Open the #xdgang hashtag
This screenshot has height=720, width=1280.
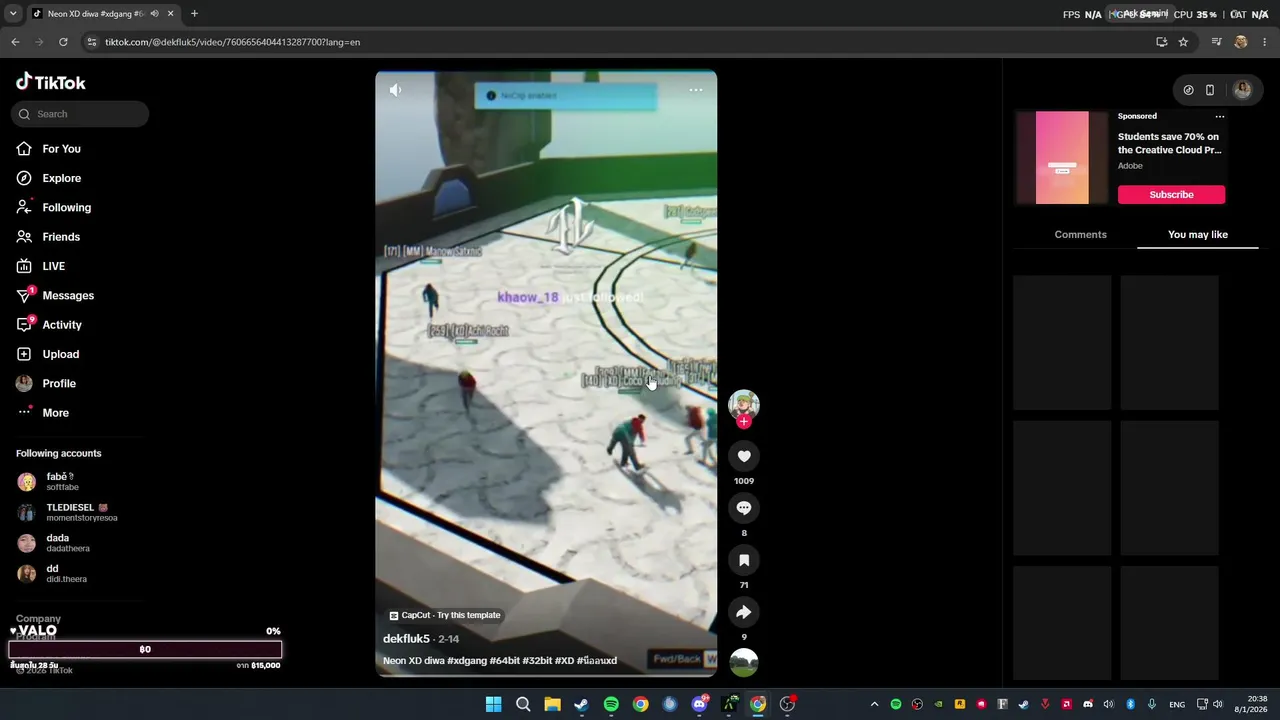click(467, 660)
